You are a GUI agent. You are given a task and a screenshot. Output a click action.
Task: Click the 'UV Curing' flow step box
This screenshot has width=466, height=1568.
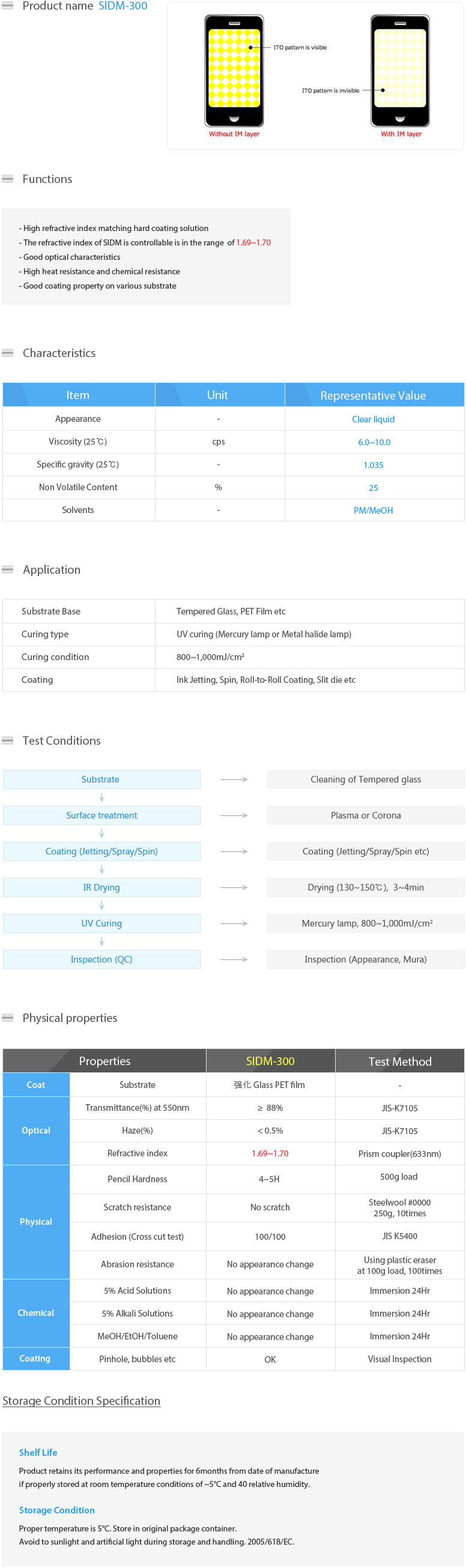tap(101, 924)
